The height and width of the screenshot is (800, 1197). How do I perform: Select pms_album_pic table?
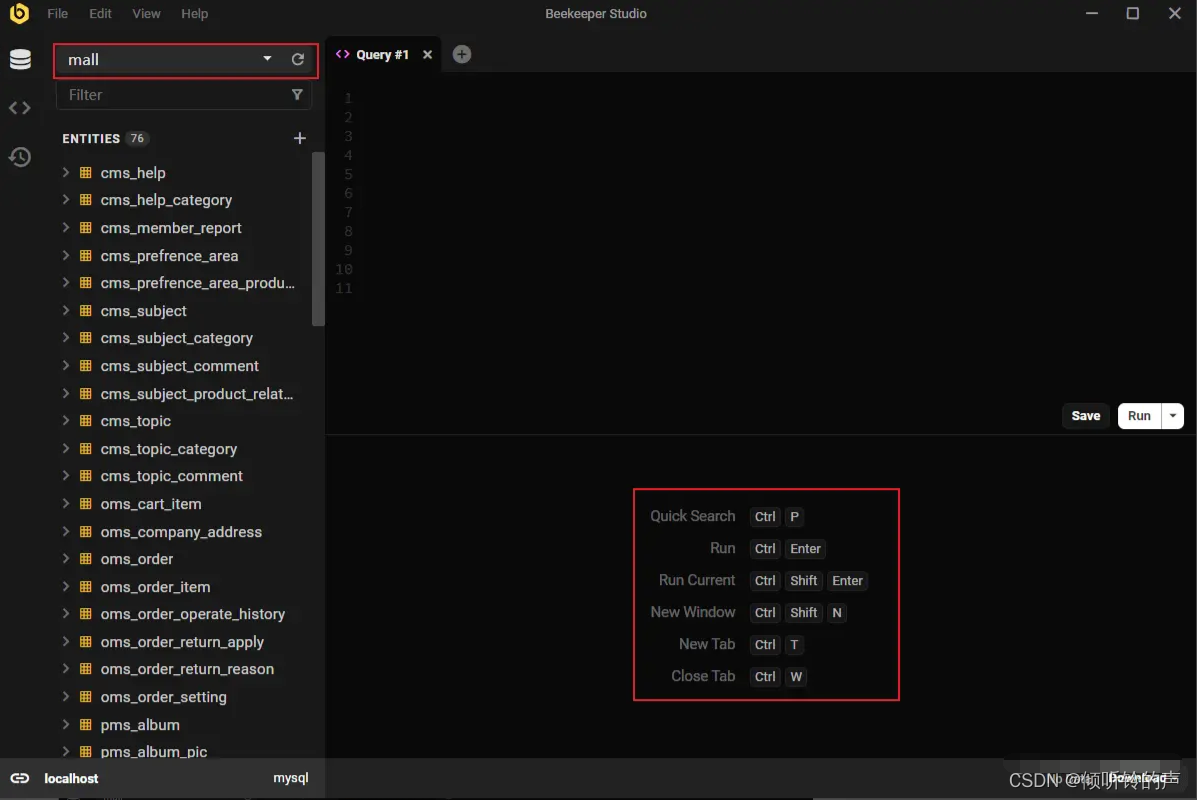153,751
